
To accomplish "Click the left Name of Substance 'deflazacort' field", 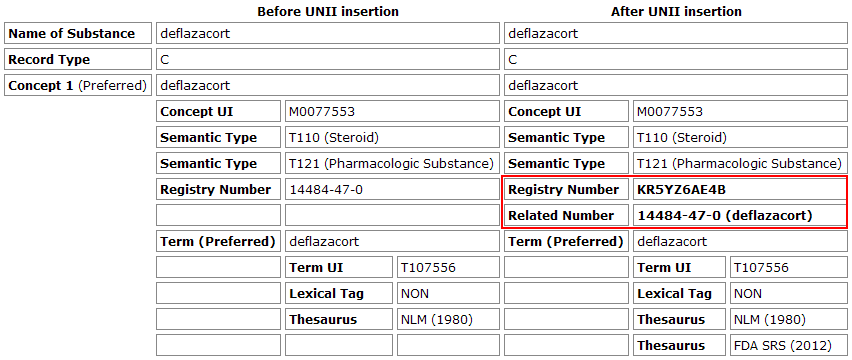I will point(328,33).
